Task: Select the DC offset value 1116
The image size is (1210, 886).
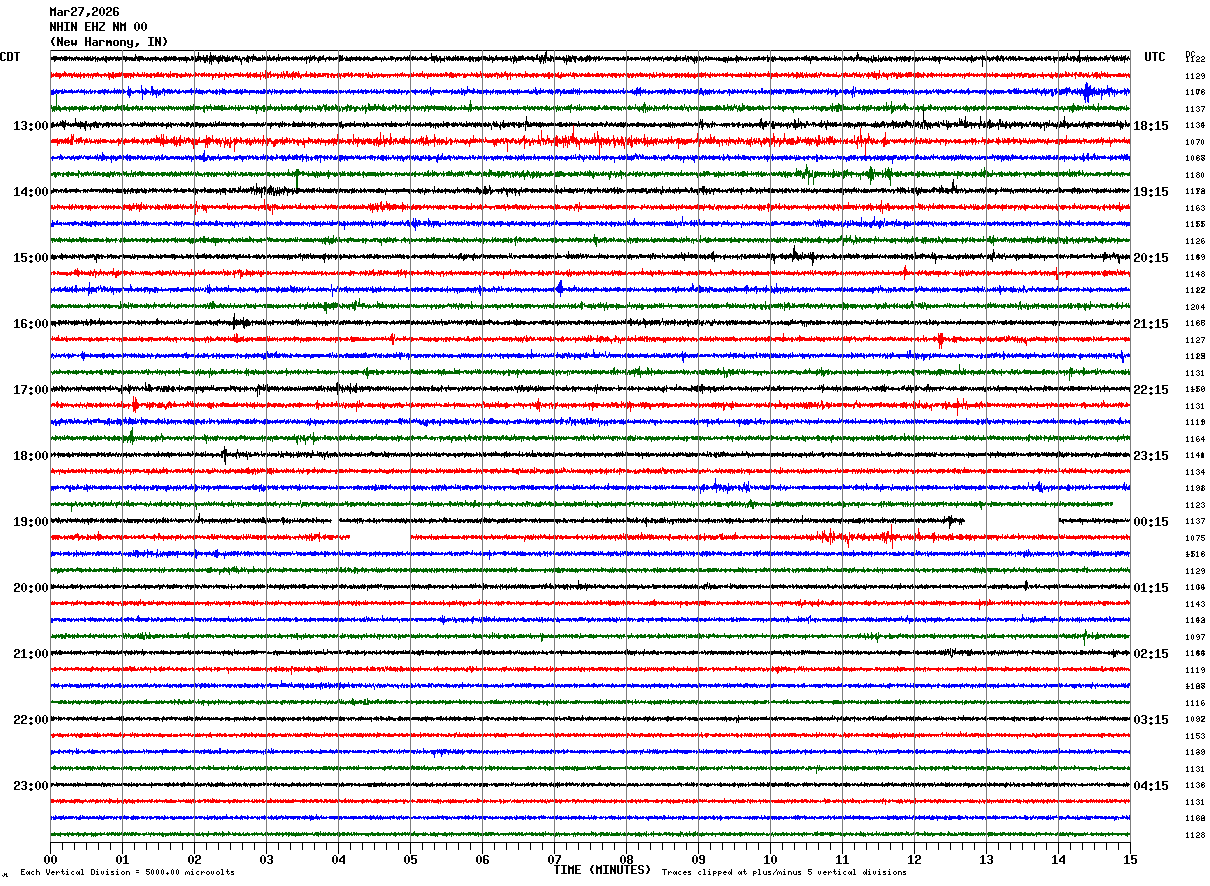Action: point(1195,703)
